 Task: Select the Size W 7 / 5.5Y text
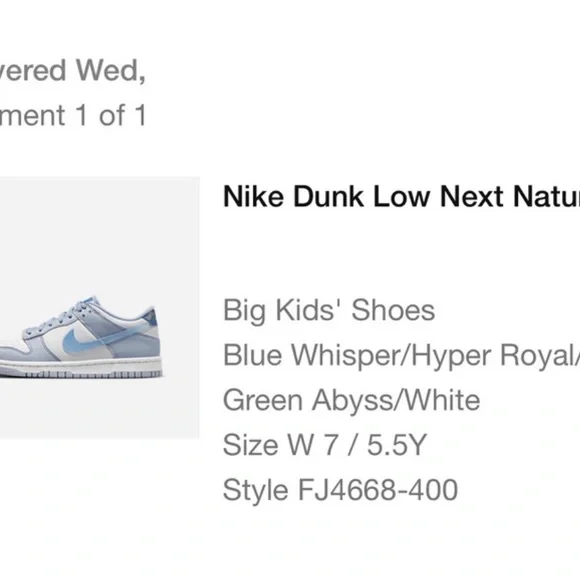pyautogui.click(x=325, y=445)
